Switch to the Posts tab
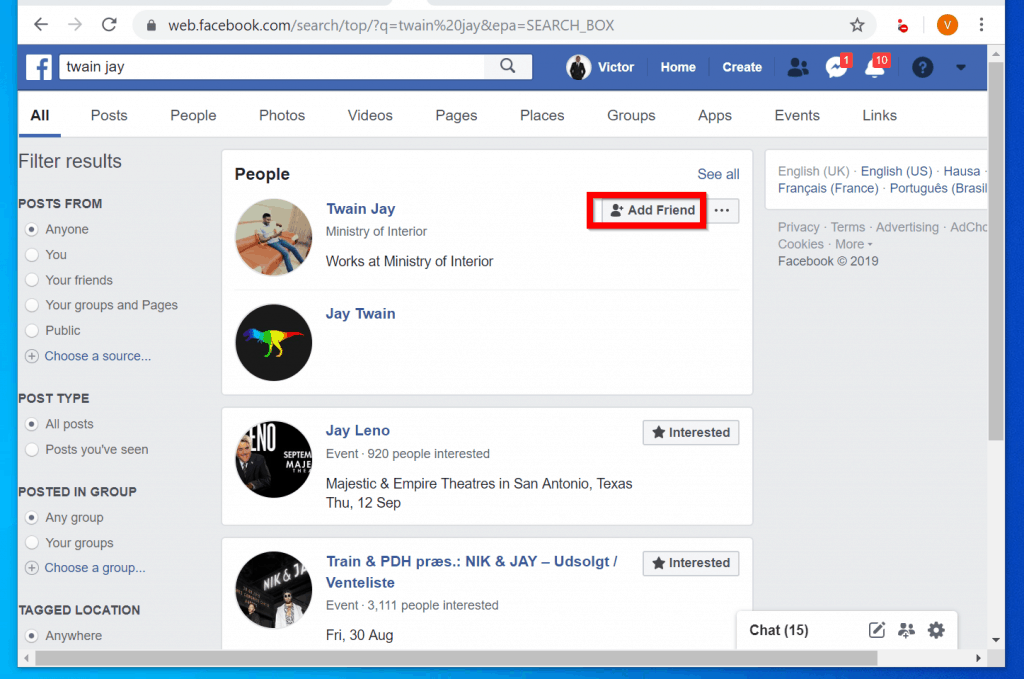The height and width of the screenshot is (679, 1024). tap(109, 116)
